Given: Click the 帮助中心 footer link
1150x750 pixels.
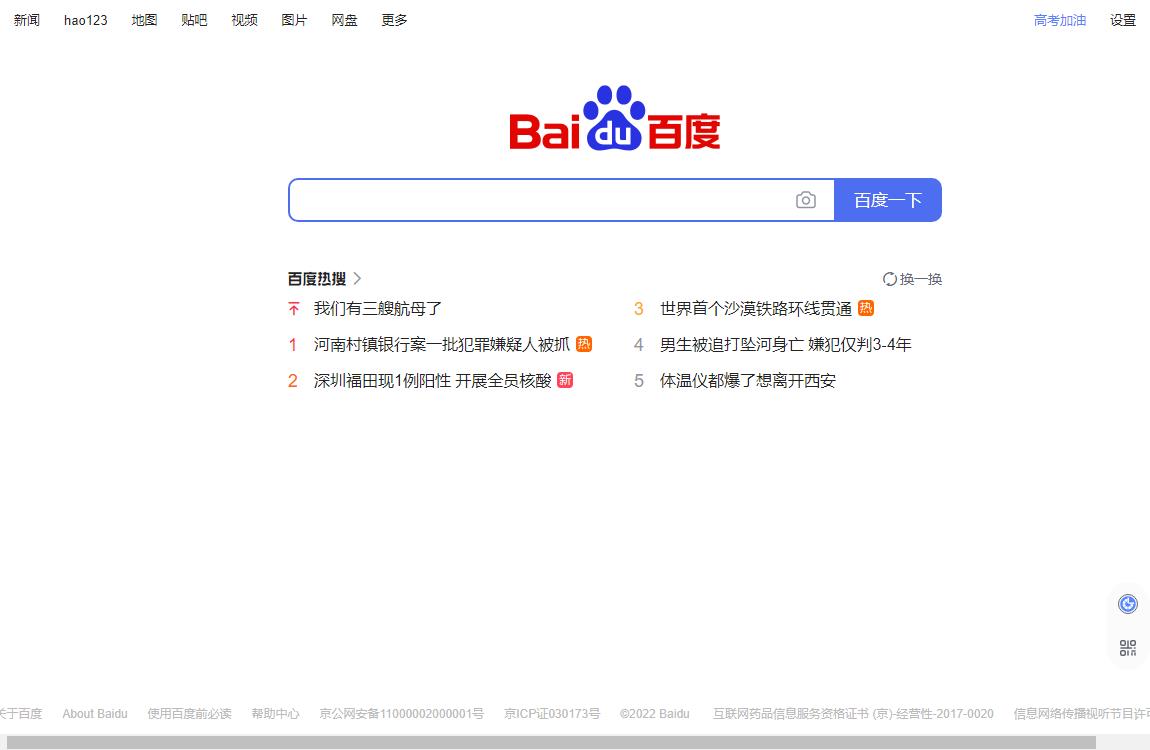Looking at the screenshot, I should (x=275, y=713).
